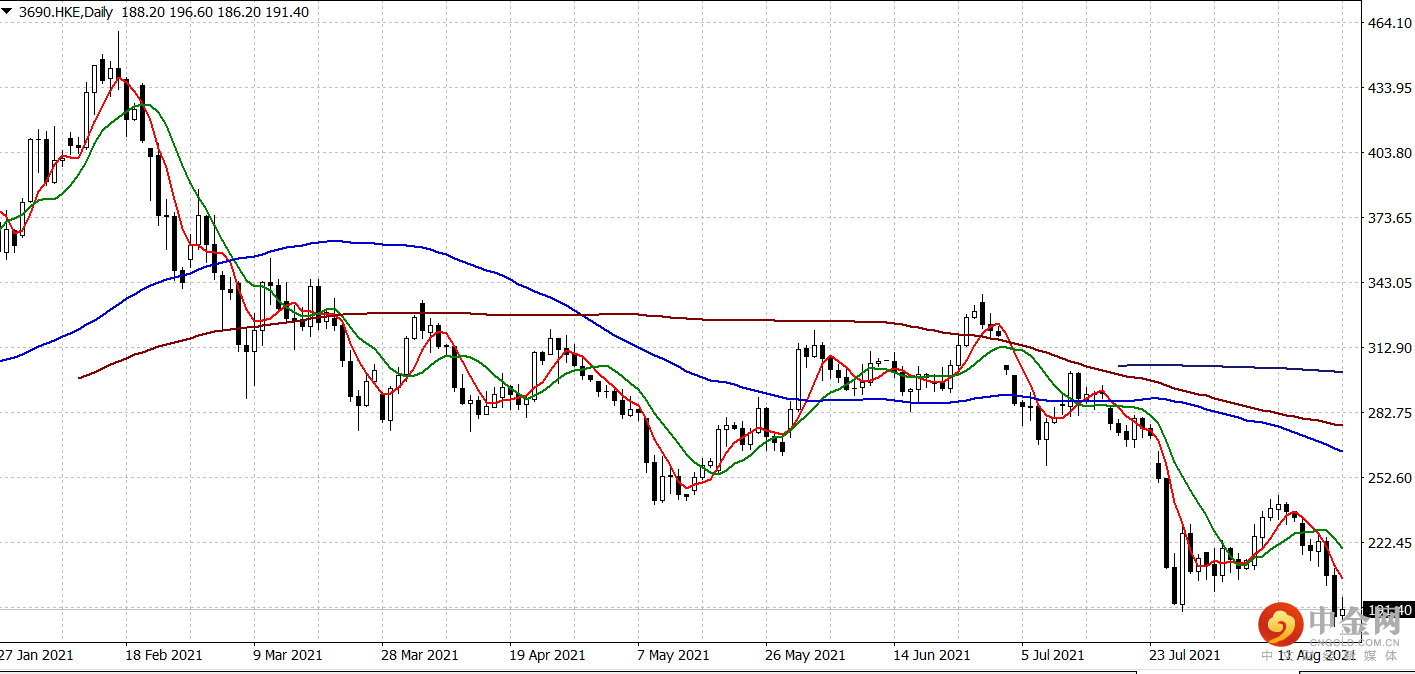Click the 3690.HKE,Daily chart title
1415x674 pixels.
66,11
